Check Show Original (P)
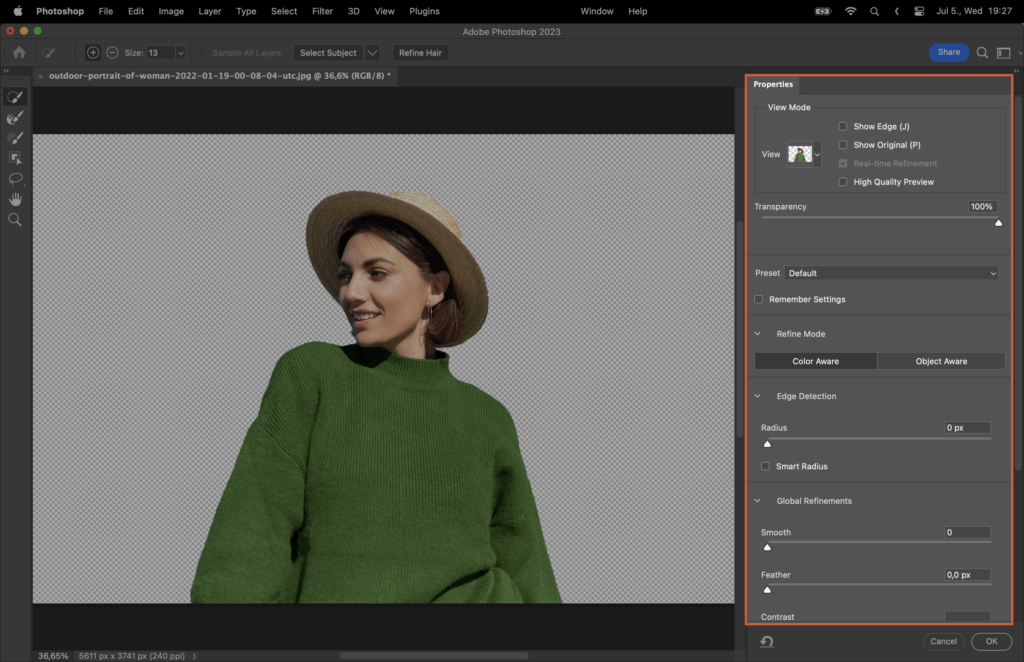Screen dimensions: 1024x662 [843, 144]
